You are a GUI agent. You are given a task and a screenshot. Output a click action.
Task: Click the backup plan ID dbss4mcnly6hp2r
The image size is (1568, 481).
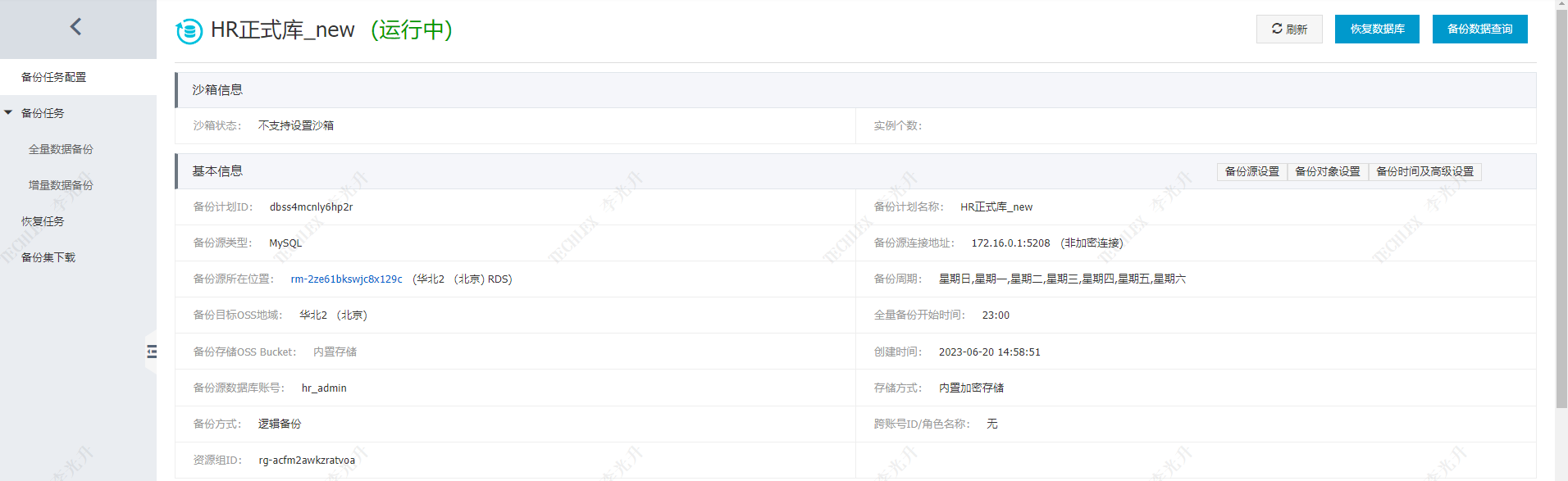coord(311,207)
